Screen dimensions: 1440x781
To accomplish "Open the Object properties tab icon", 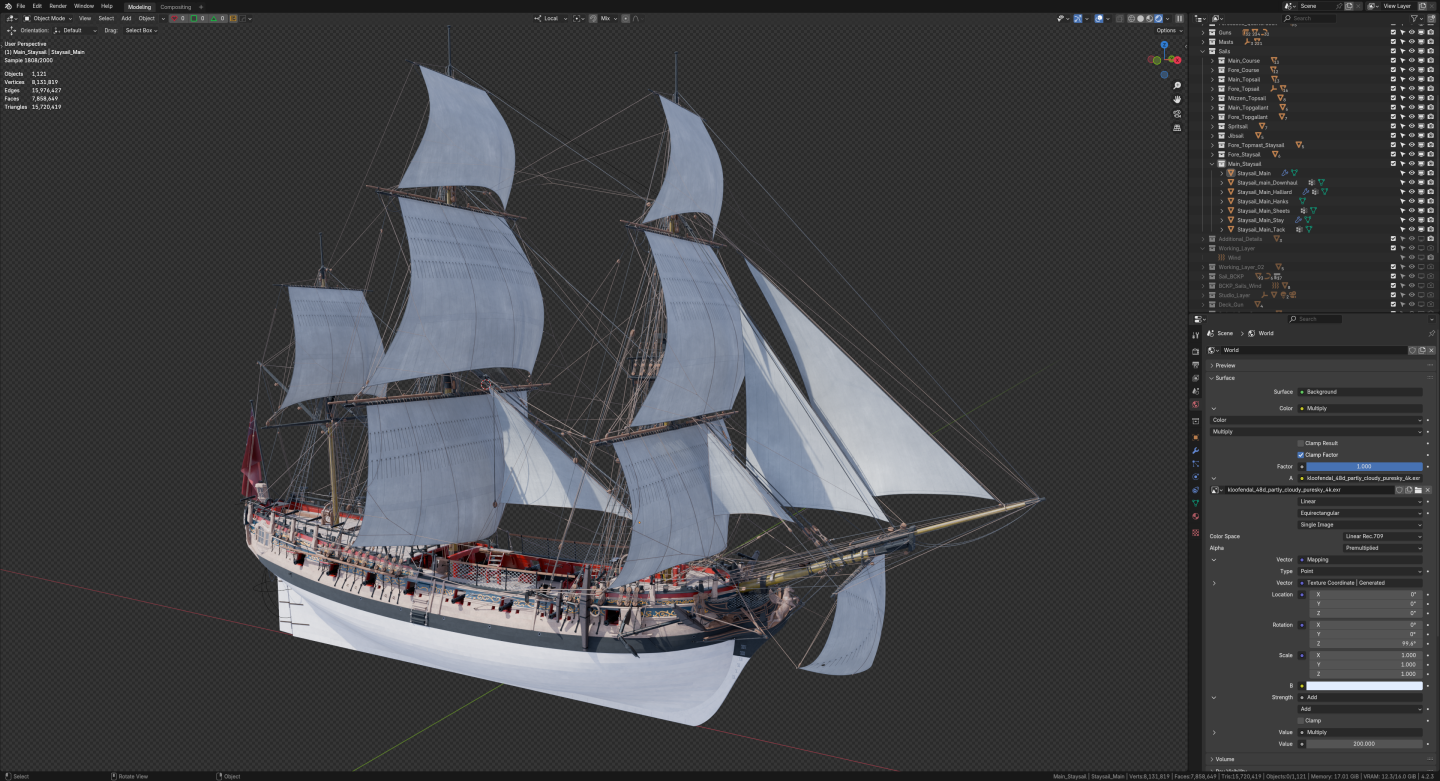I will pyautogui.click(x=1195, y=437).
